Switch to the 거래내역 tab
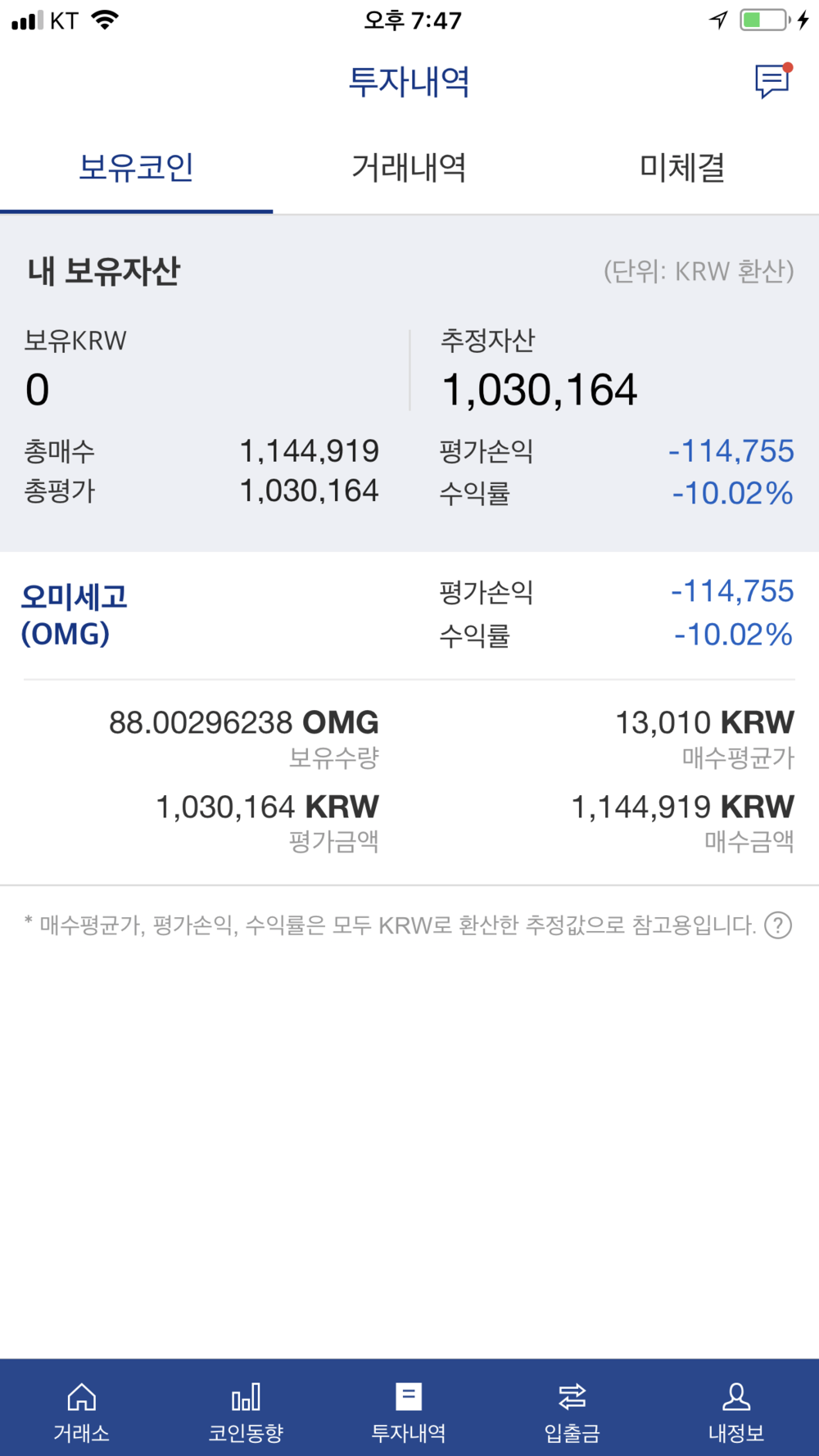 [409, 168]
